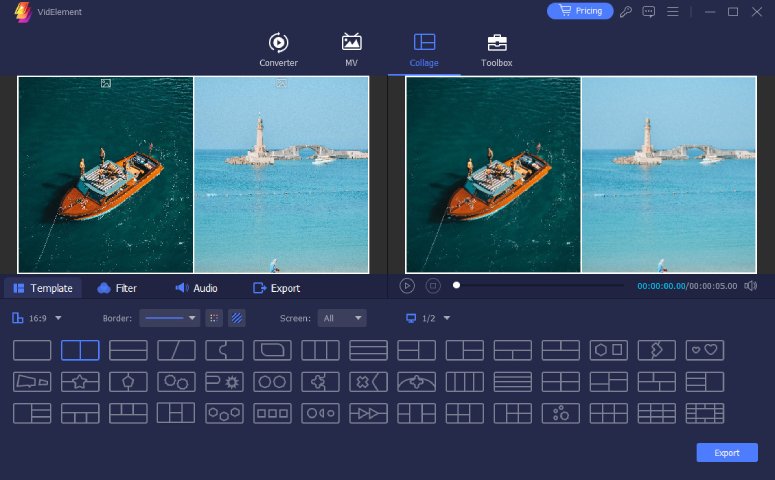Expand the 16:9 aspect ratio dropdown

point(37,318)
